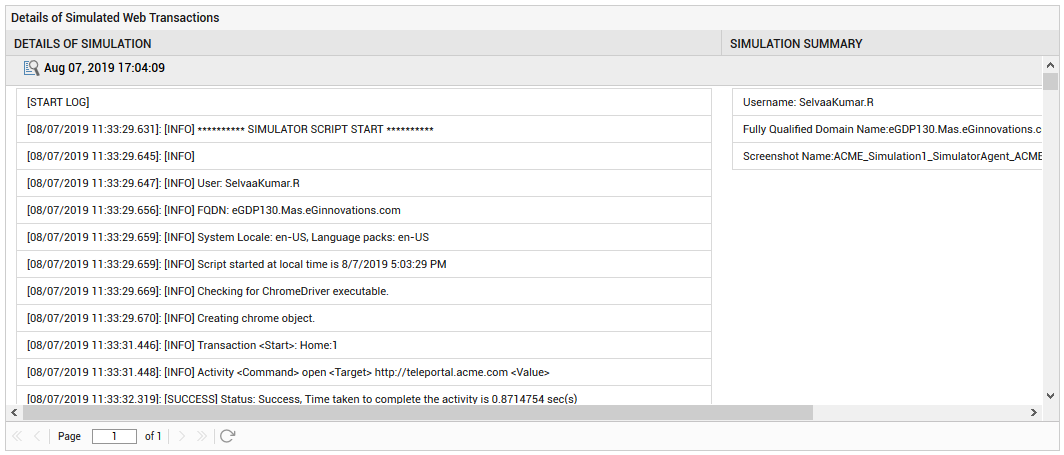
Task: Select the Checking for ChromeDriver executable row
Action: (x=364, y=292)
